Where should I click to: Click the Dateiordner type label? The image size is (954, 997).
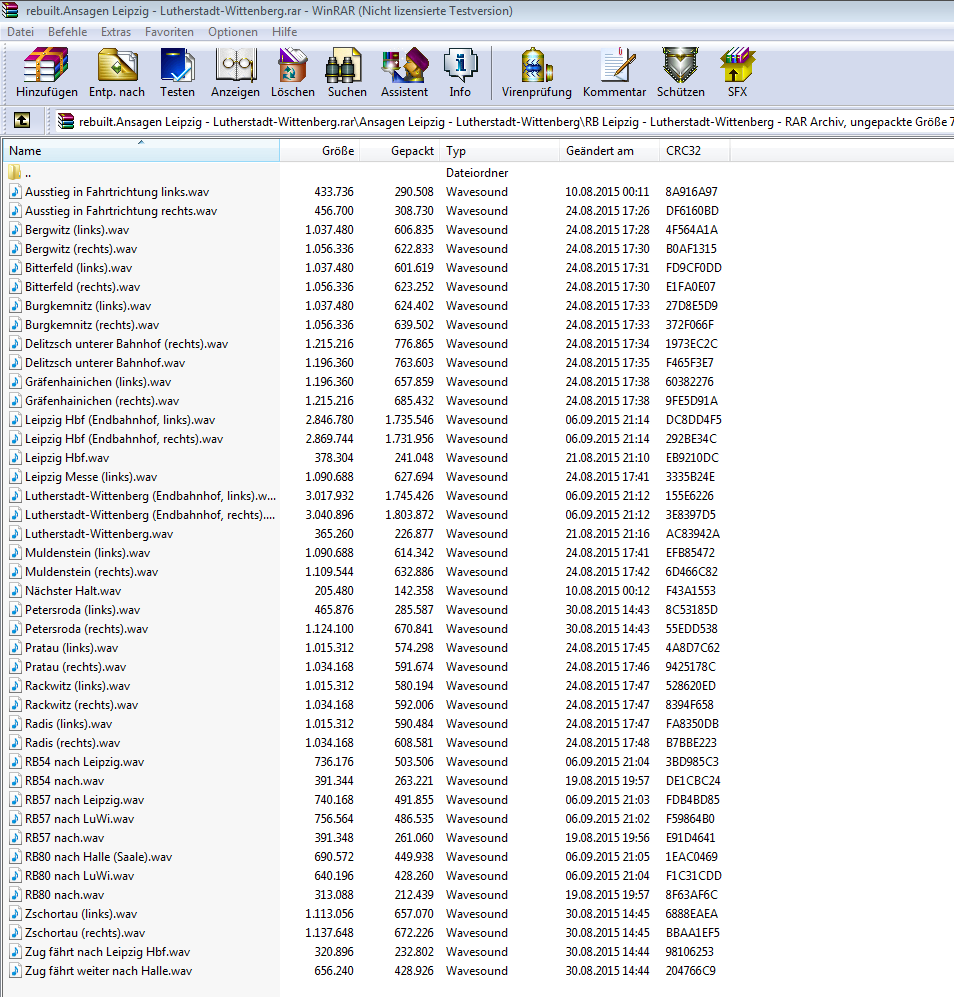(x=477, y=172)
